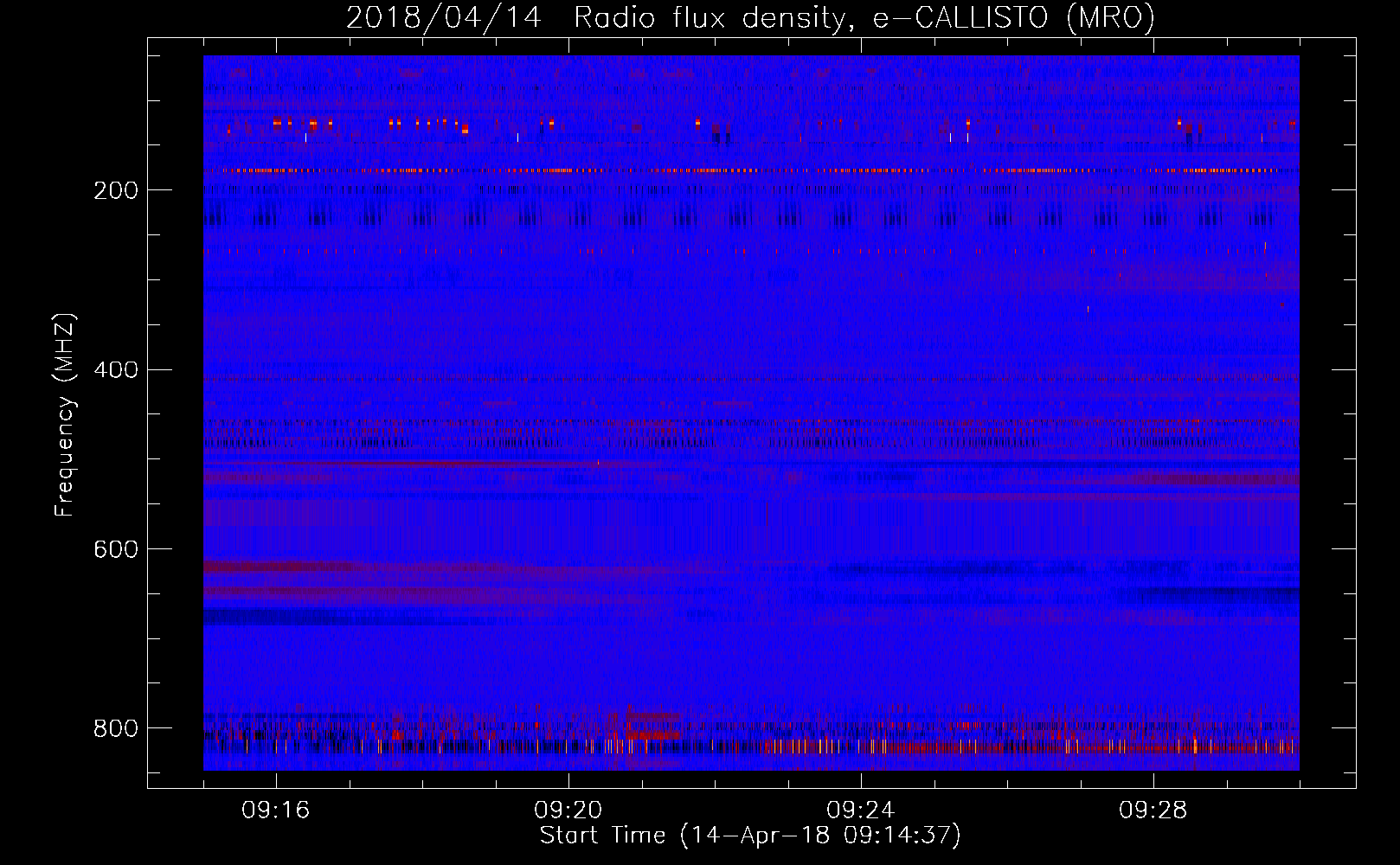Image resolution: width=1400 pixels, height=865 pixels.
Task: Click the 09:28 time tick label
Action: 1153,811
